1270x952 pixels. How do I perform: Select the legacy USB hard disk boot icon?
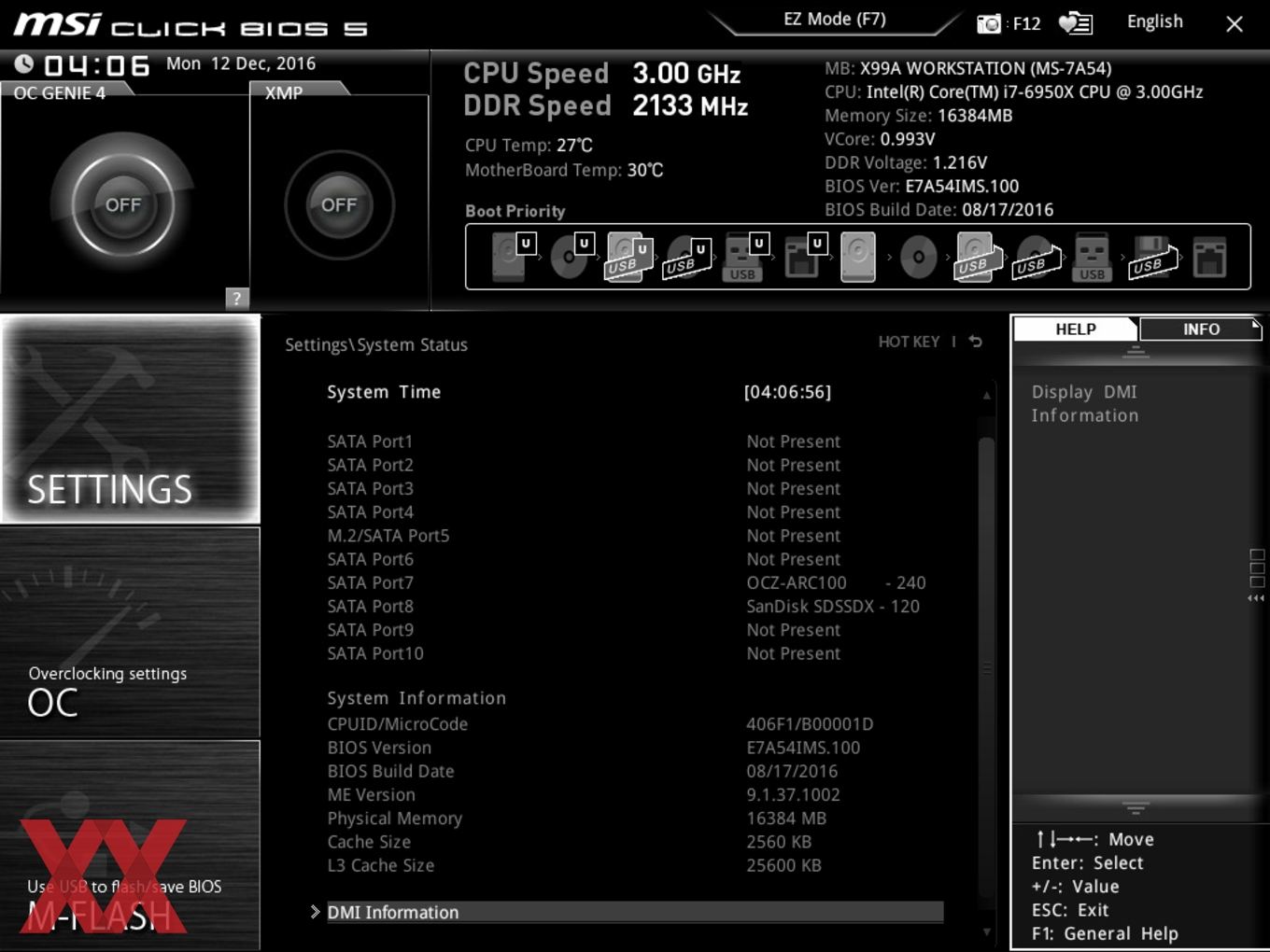point(977,257)
